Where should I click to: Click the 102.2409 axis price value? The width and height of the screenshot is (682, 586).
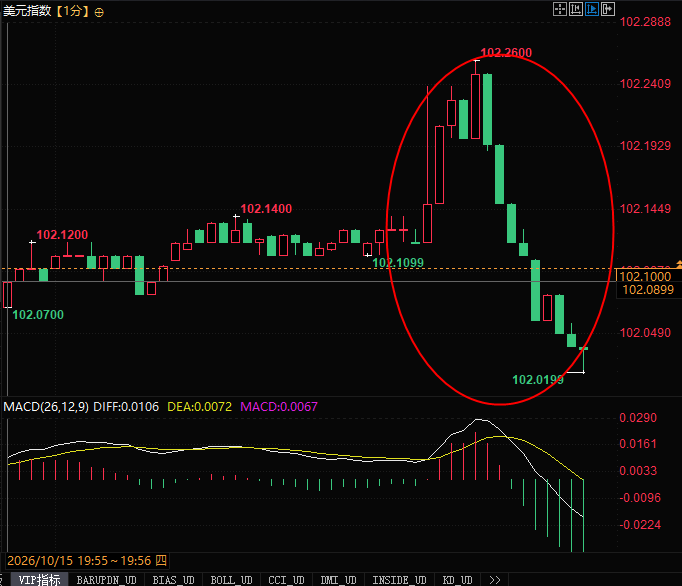(645, 84)
